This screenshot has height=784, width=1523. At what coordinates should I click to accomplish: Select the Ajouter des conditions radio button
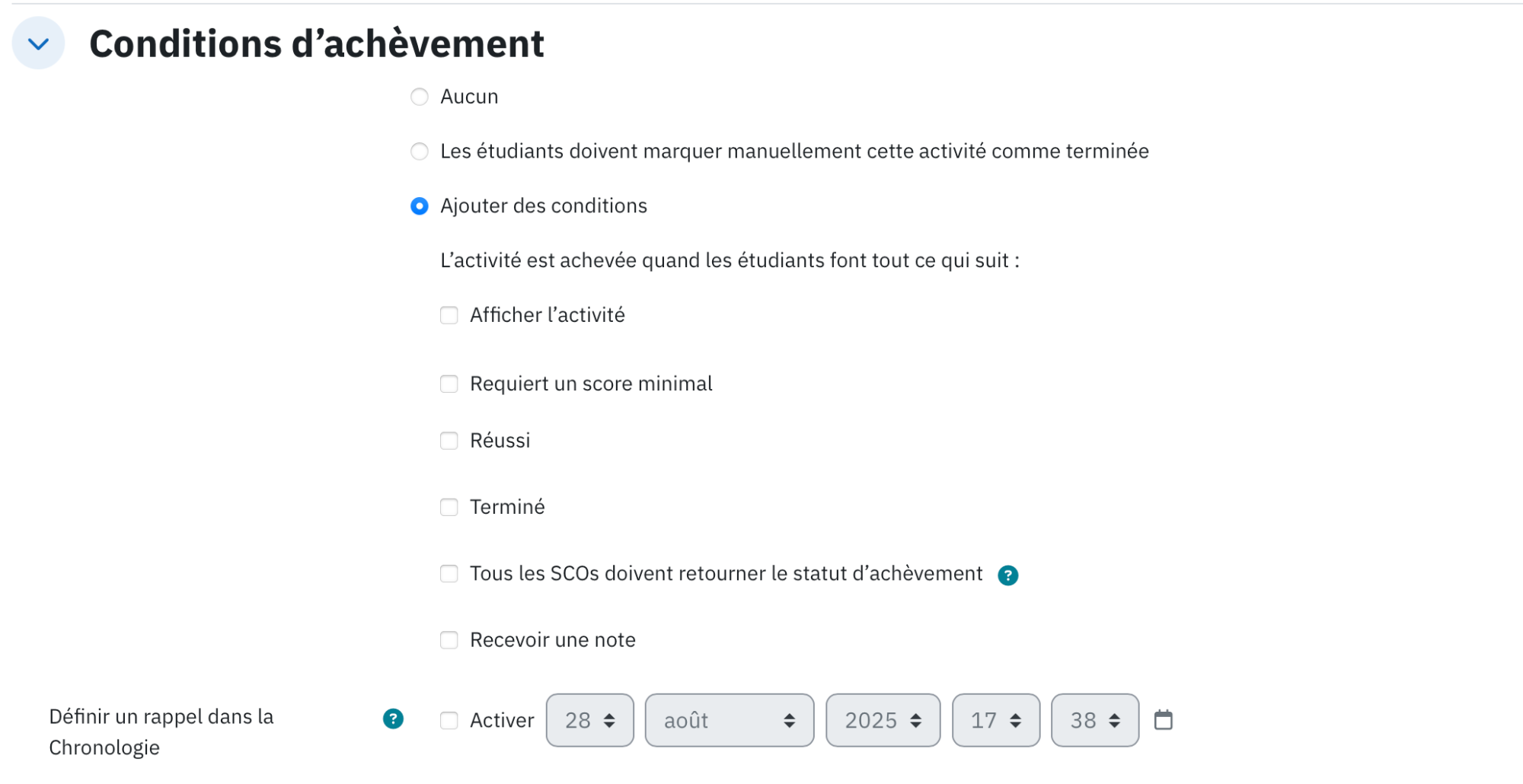click(419, 206)
